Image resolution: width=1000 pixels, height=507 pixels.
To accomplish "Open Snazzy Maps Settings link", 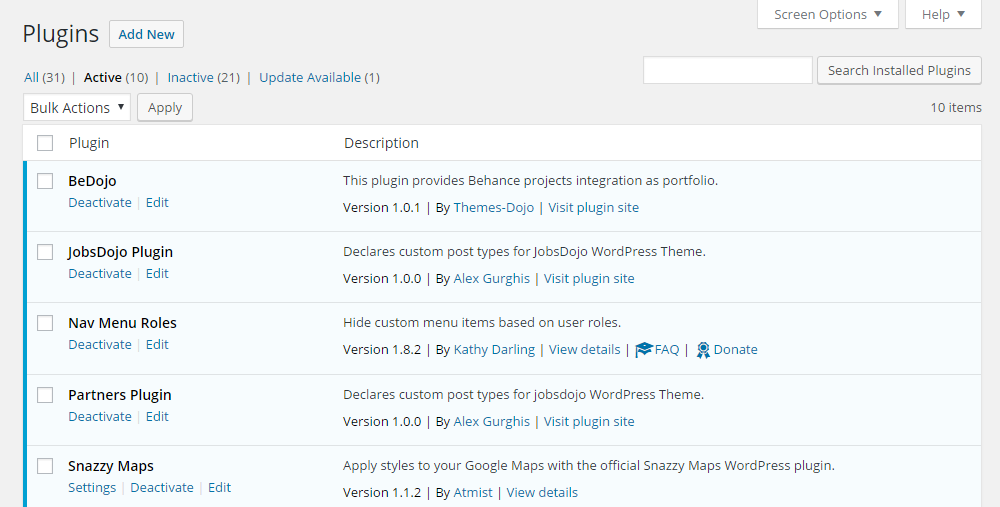I will click(92, 488).
